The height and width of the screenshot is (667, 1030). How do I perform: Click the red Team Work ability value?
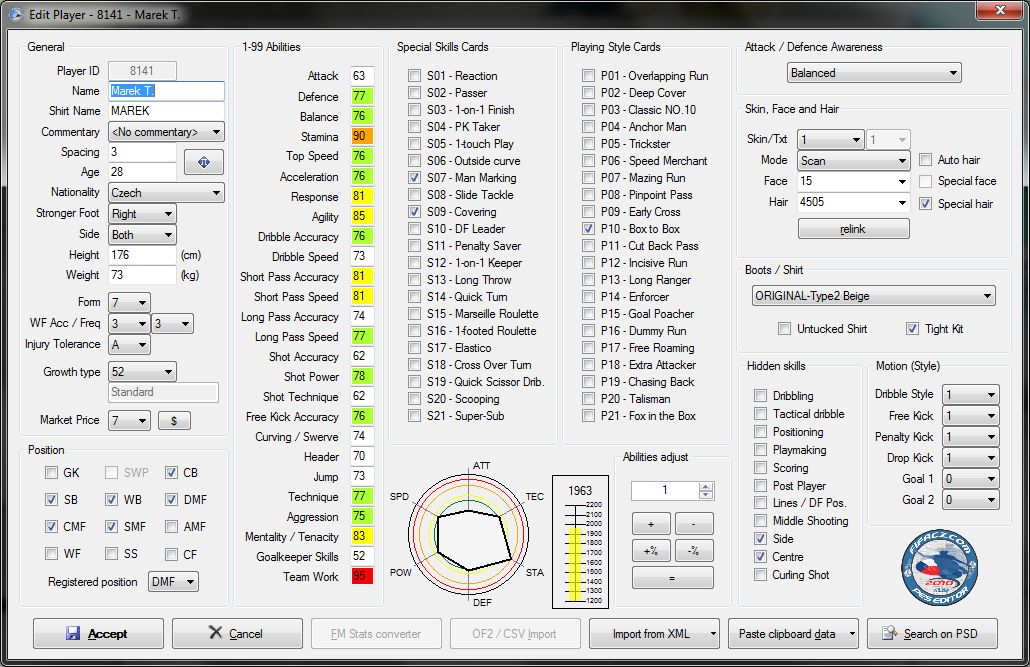[x=361, y=577]
